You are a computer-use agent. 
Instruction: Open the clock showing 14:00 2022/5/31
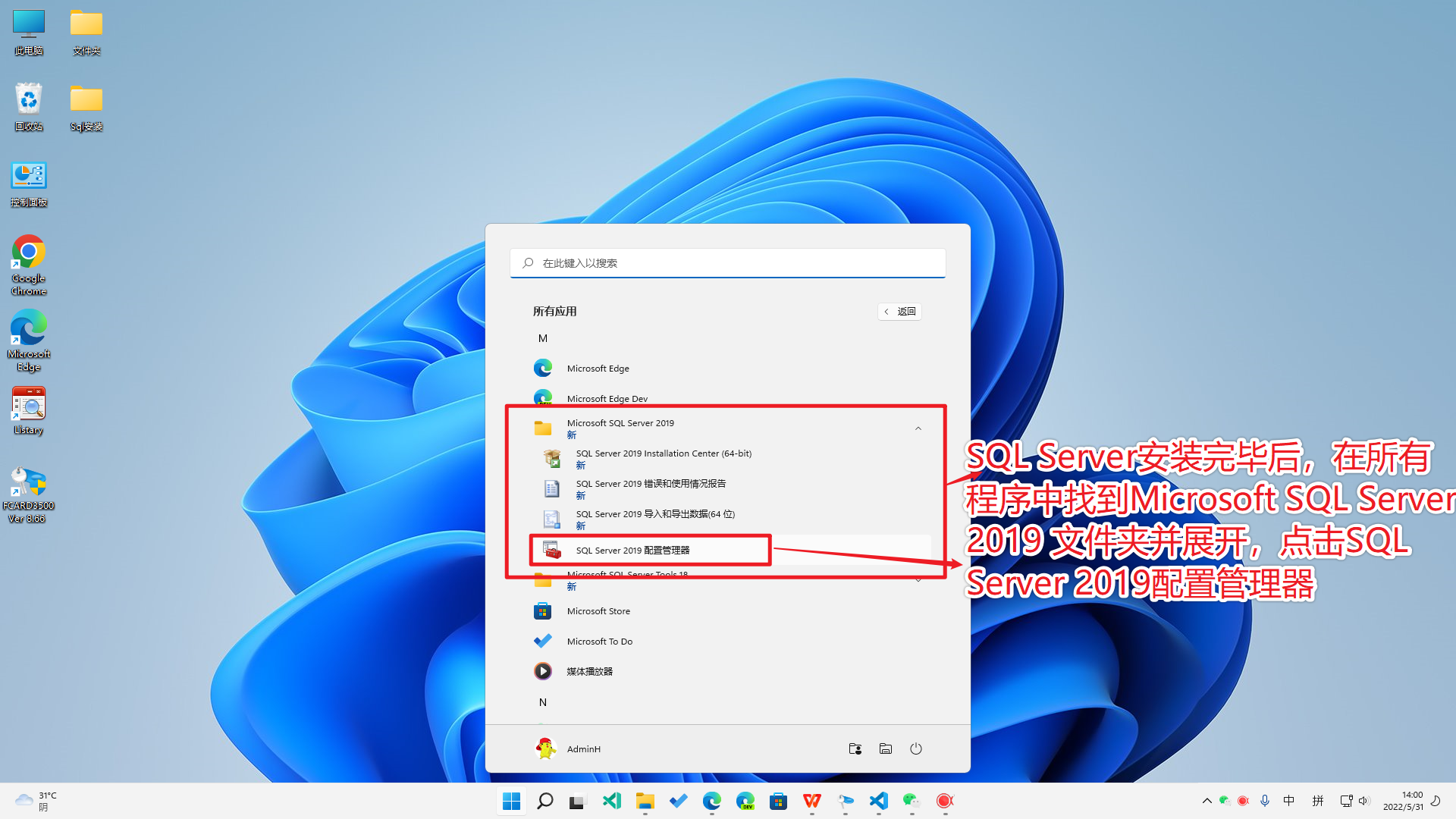tap(1403, 801)
